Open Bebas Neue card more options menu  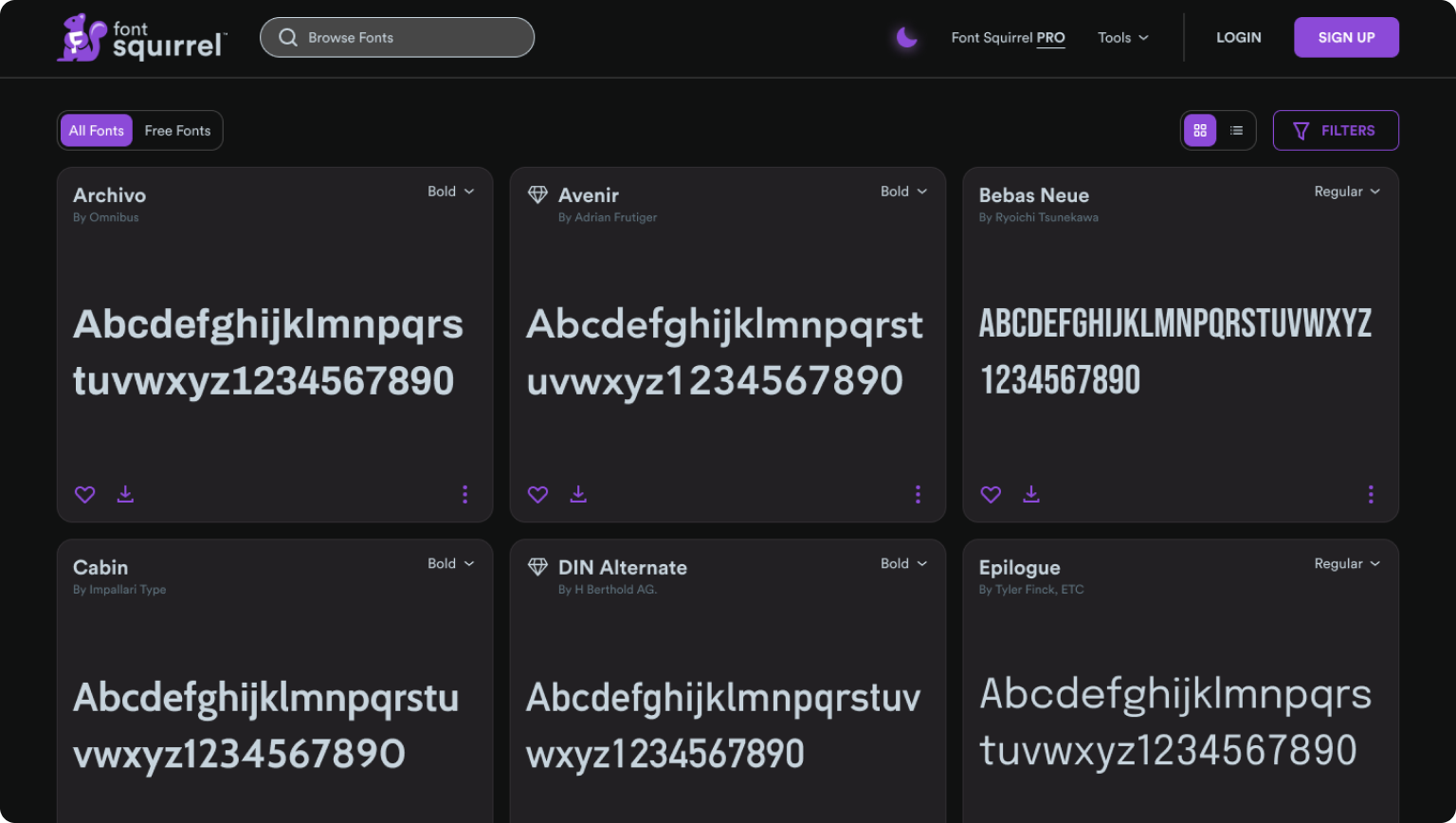point(1371,494)
